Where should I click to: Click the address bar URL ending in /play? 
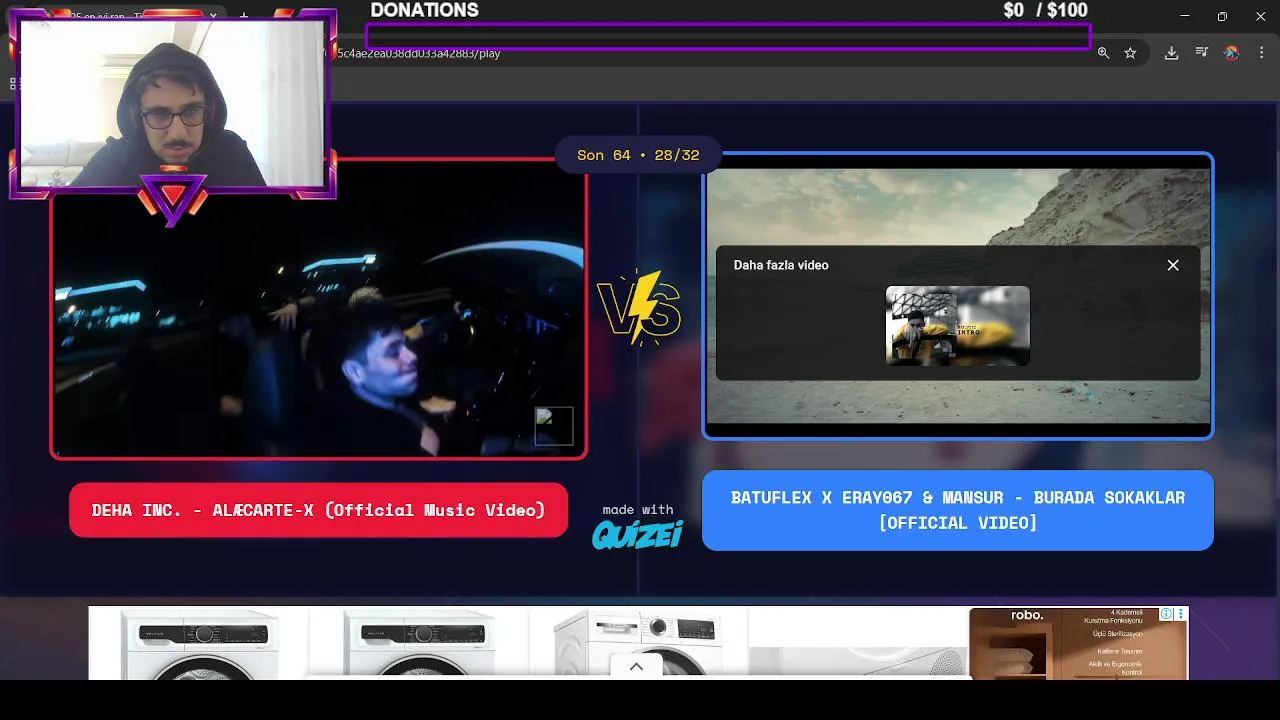[420, 53]
